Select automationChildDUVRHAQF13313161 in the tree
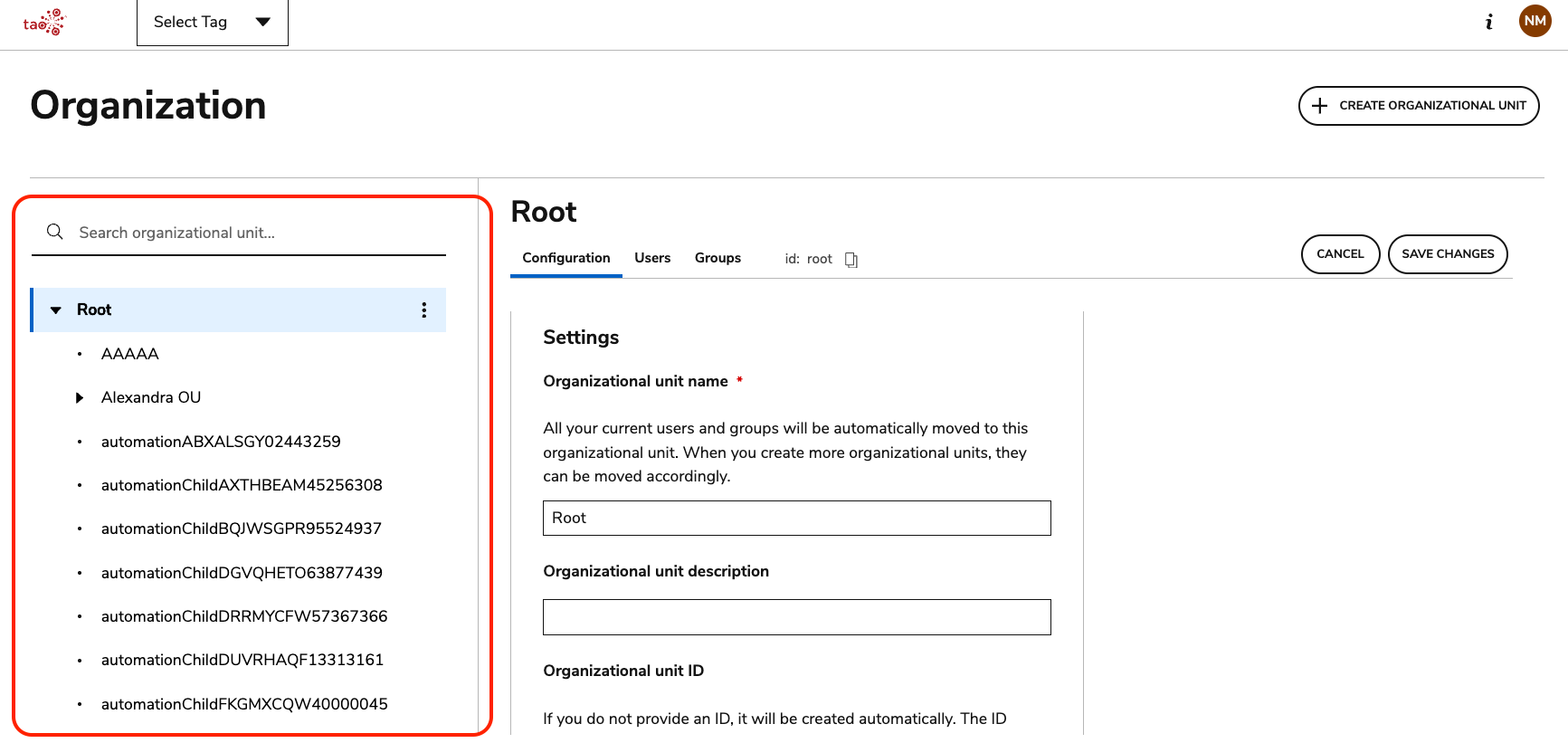 tap(242, 661)
